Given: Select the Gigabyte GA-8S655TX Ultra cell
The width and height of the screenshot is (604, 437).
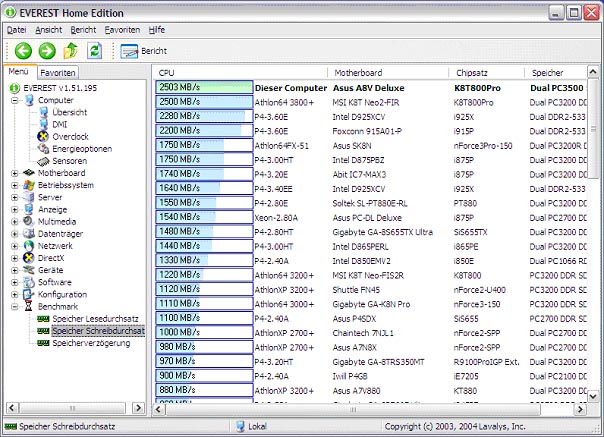Looking at the screenshot, I should point(383,232).
